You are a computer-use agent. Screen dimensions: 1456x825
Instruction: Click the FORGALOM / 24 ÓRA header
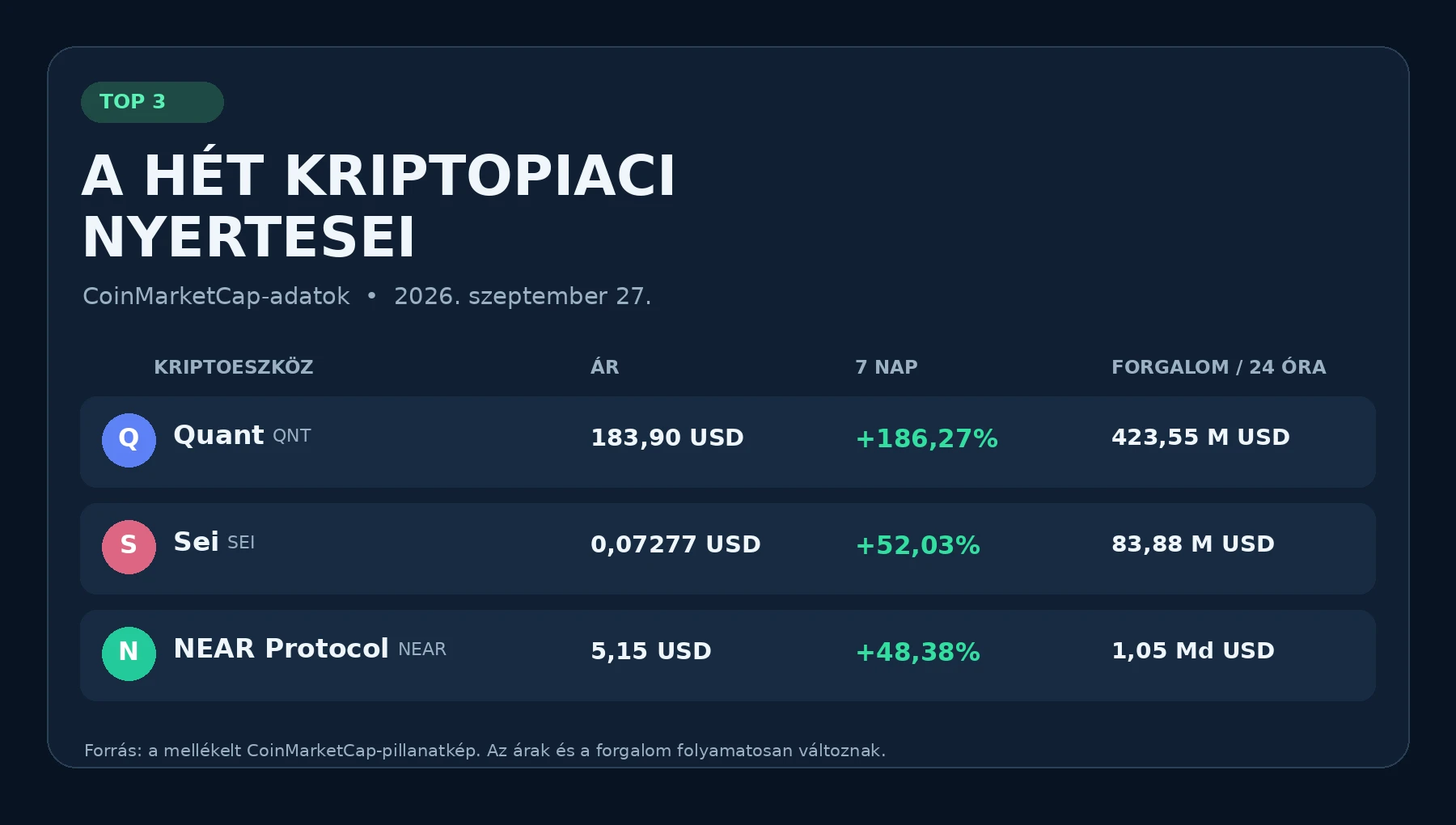coord(1219,366)
